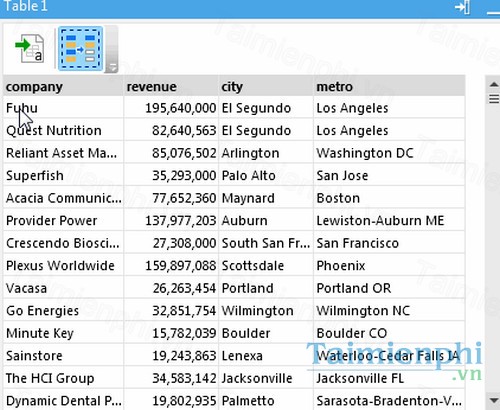The image size is (500, 410).
Task: Click revenue cell 85,076,502
Action: tap(171, 153)
